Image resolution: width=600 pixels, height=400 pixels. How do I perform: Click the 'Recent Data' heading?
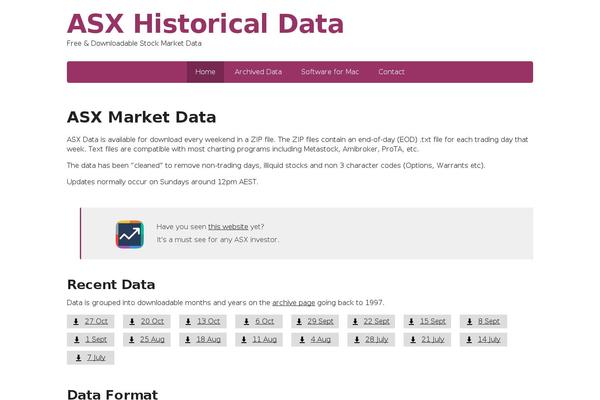point(111,285)
